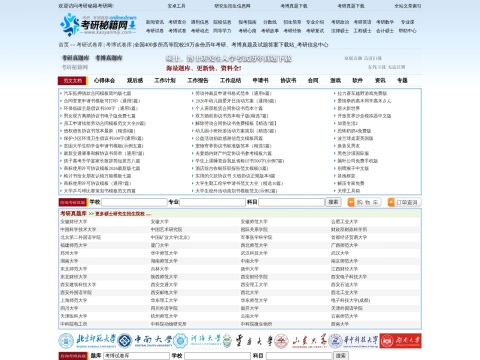Open 厦门大学 in university list

click(x=160, y=245)
